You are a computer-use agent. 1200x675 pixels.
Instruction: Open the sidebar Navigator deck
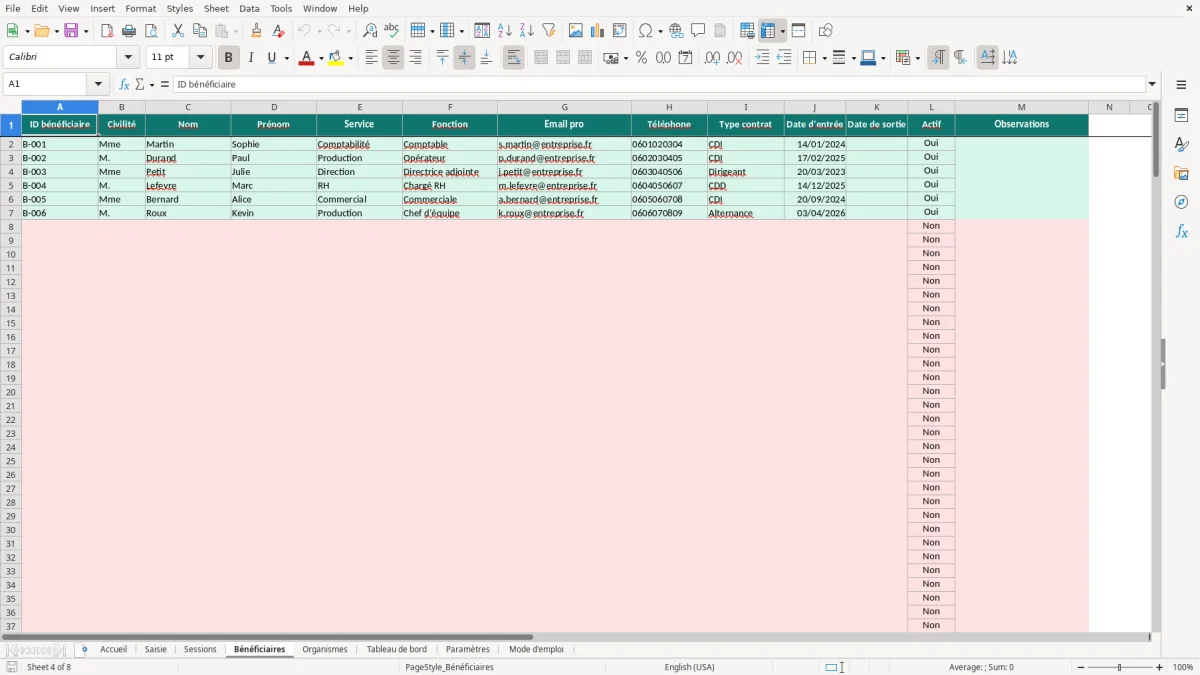1181,202
